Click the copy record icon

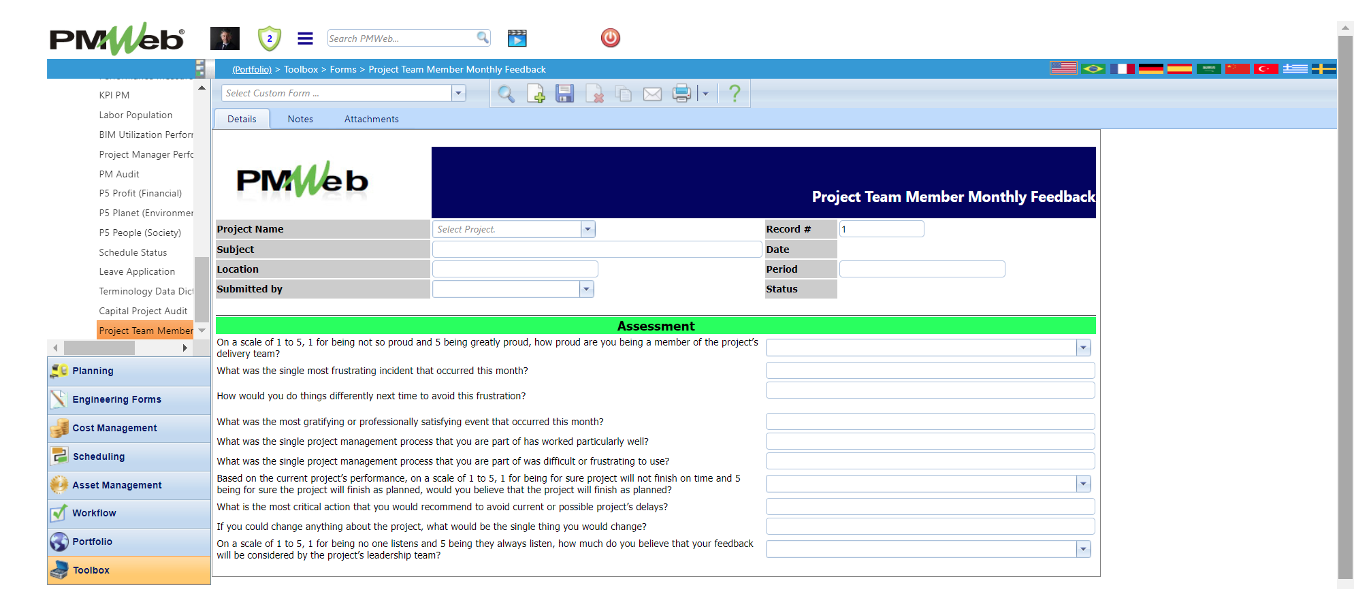(x=623, y=94)
